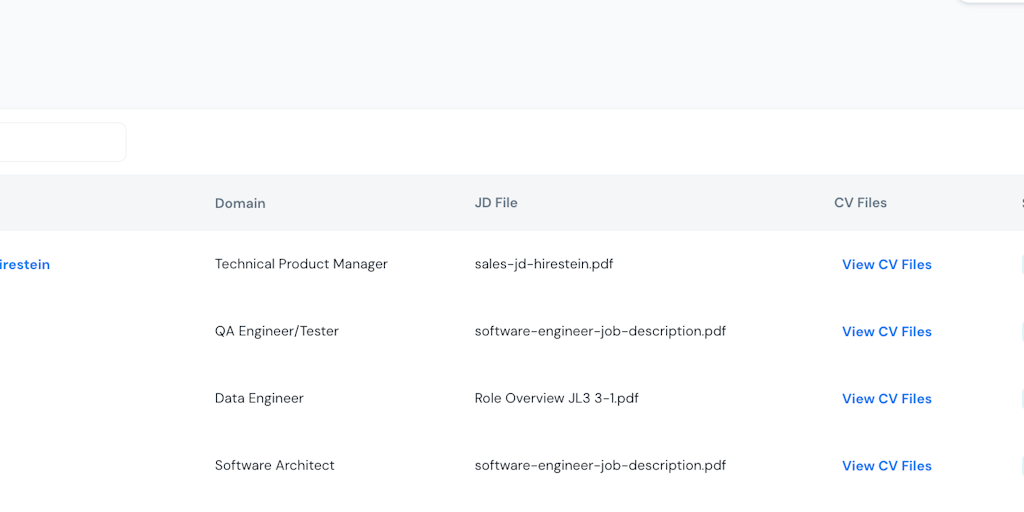Click the JD File column header

[496, 203]
